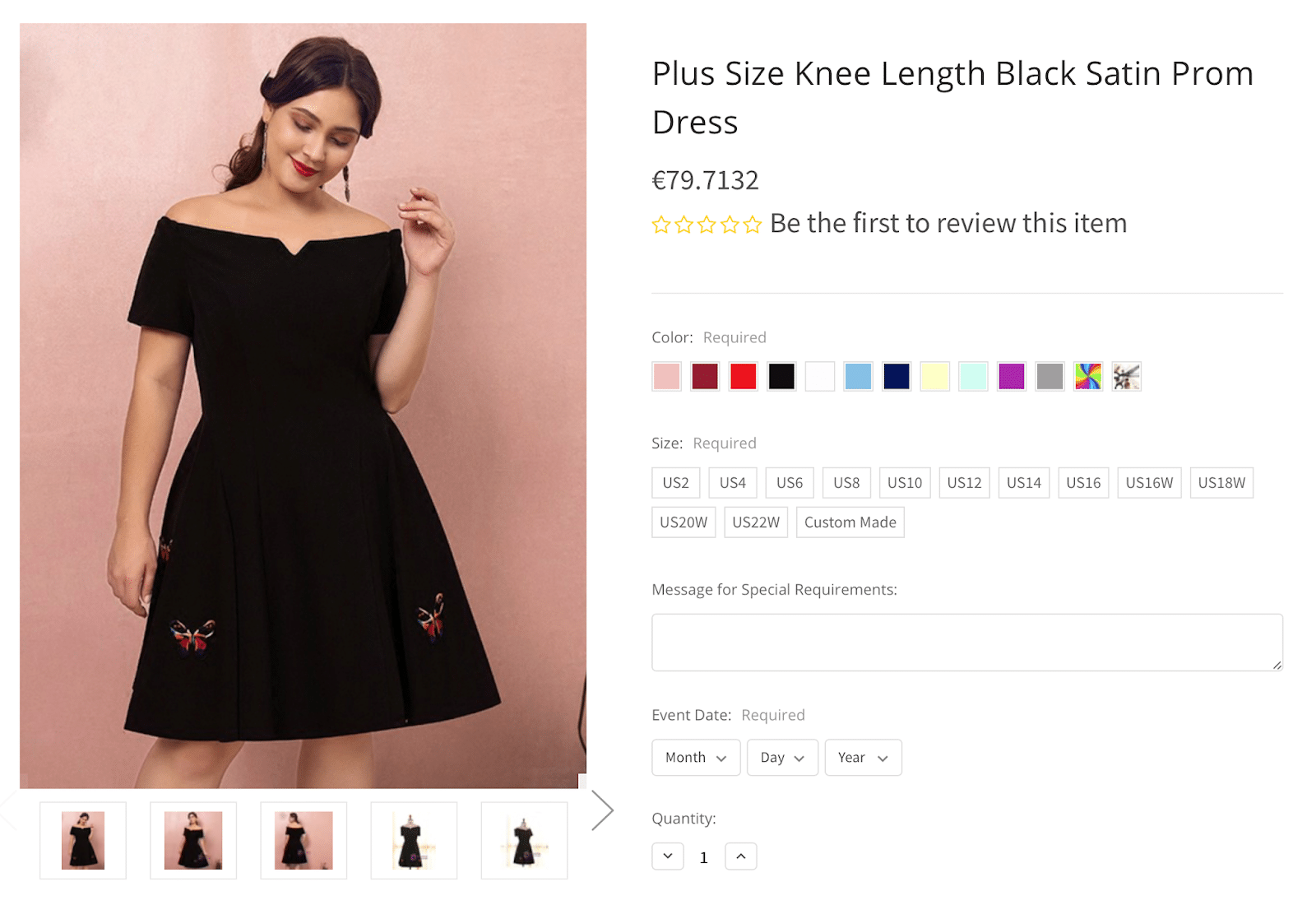Viewport: 1316px width, 919px height.
Task: View the fourth mannequin dress thumbnail
Action: tap(414, 841)
